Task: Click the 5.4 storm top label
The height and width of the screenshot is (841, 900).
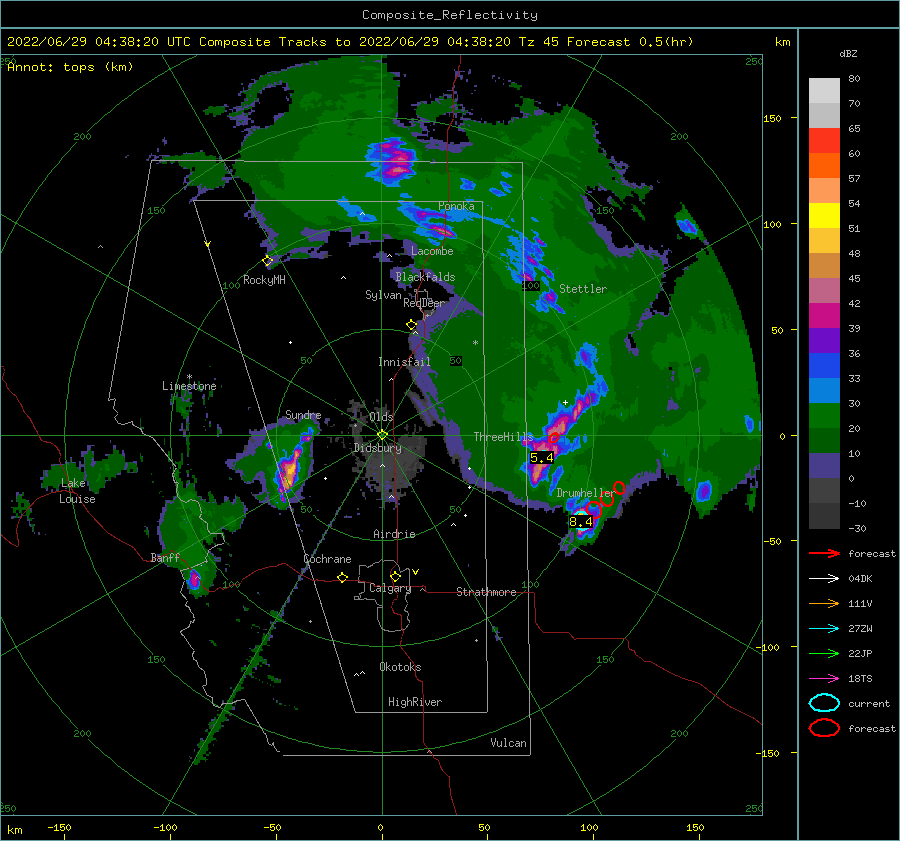Action: tap(541, 458)
